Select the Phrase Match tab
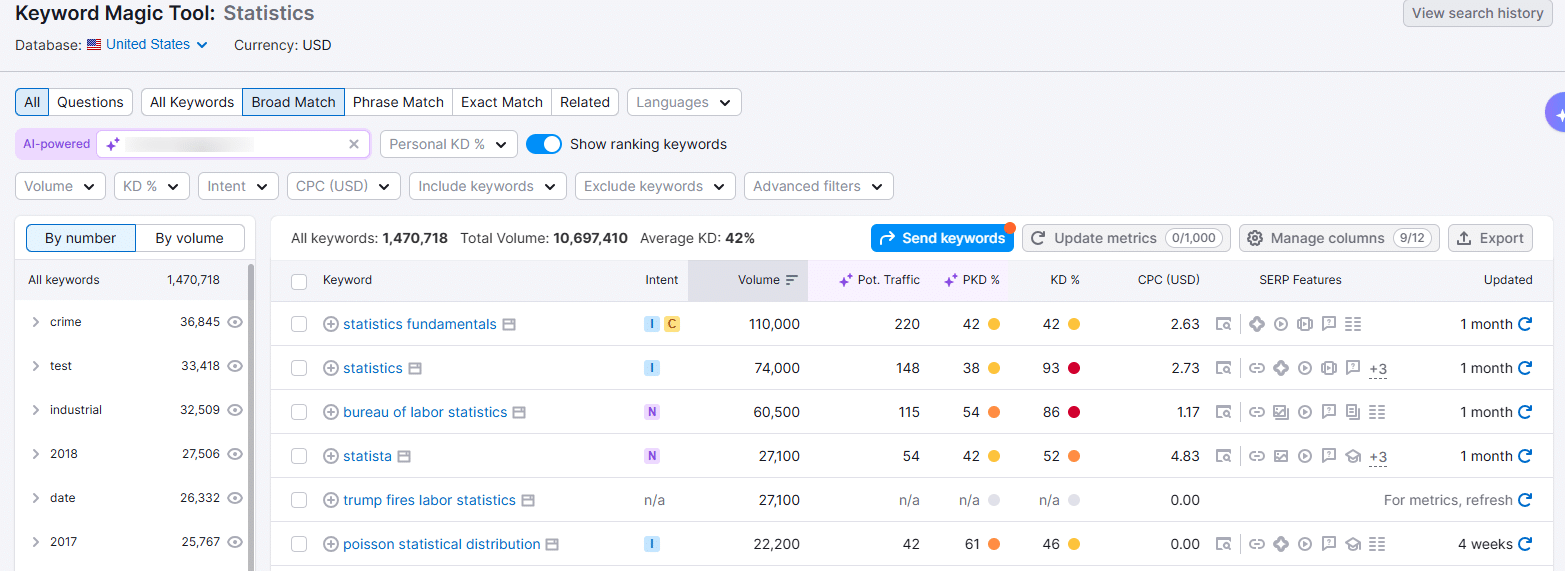1565x571 pixels. click(398, 102)
